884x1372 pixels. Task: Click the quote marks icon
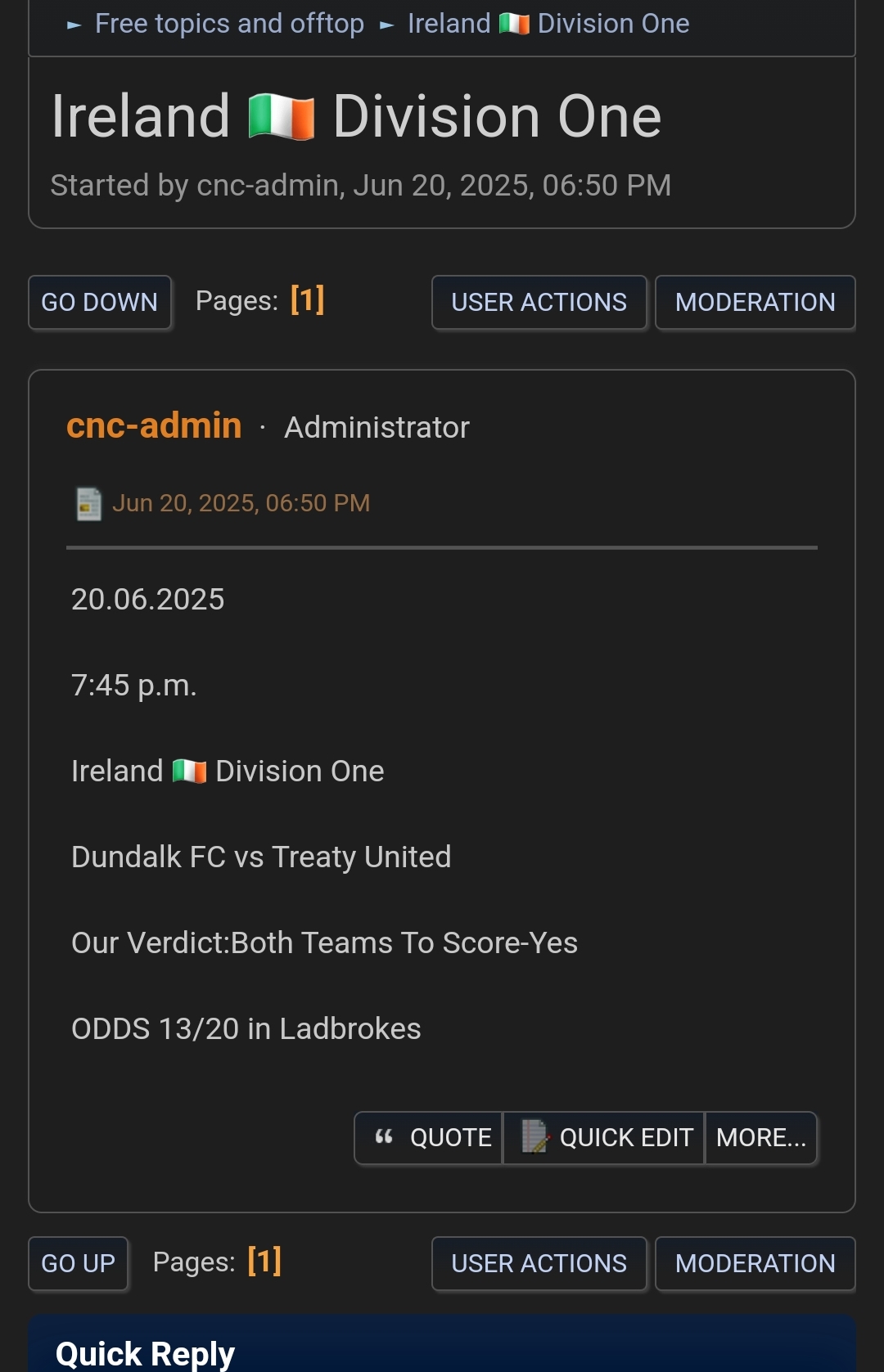pos(384,1136)
